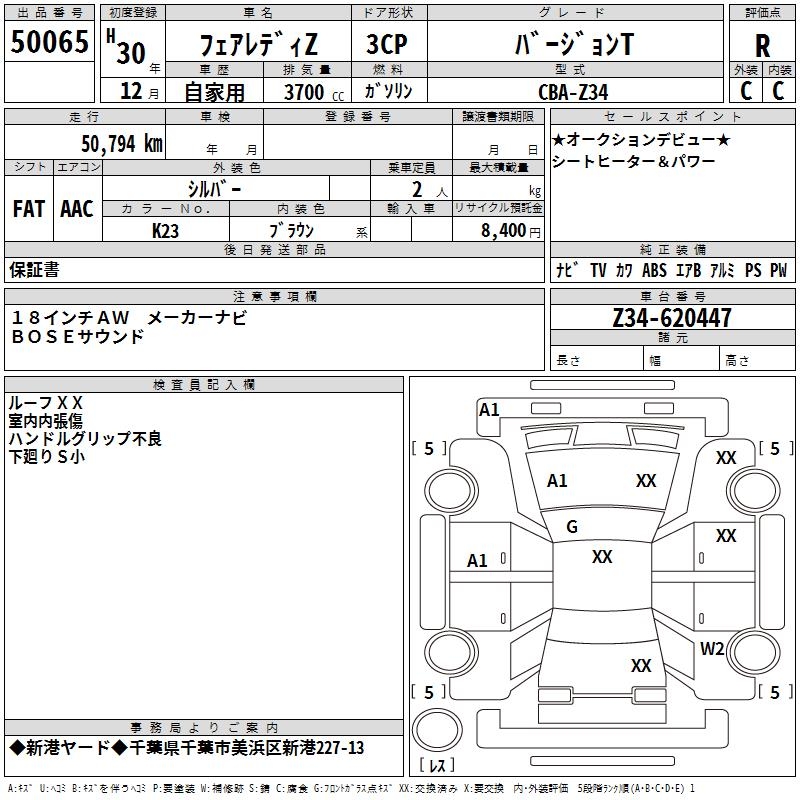Click the A1 mark on the hood
Viewport: 800px width, 800px height.
pyautogui.click(x=557, y=481)
